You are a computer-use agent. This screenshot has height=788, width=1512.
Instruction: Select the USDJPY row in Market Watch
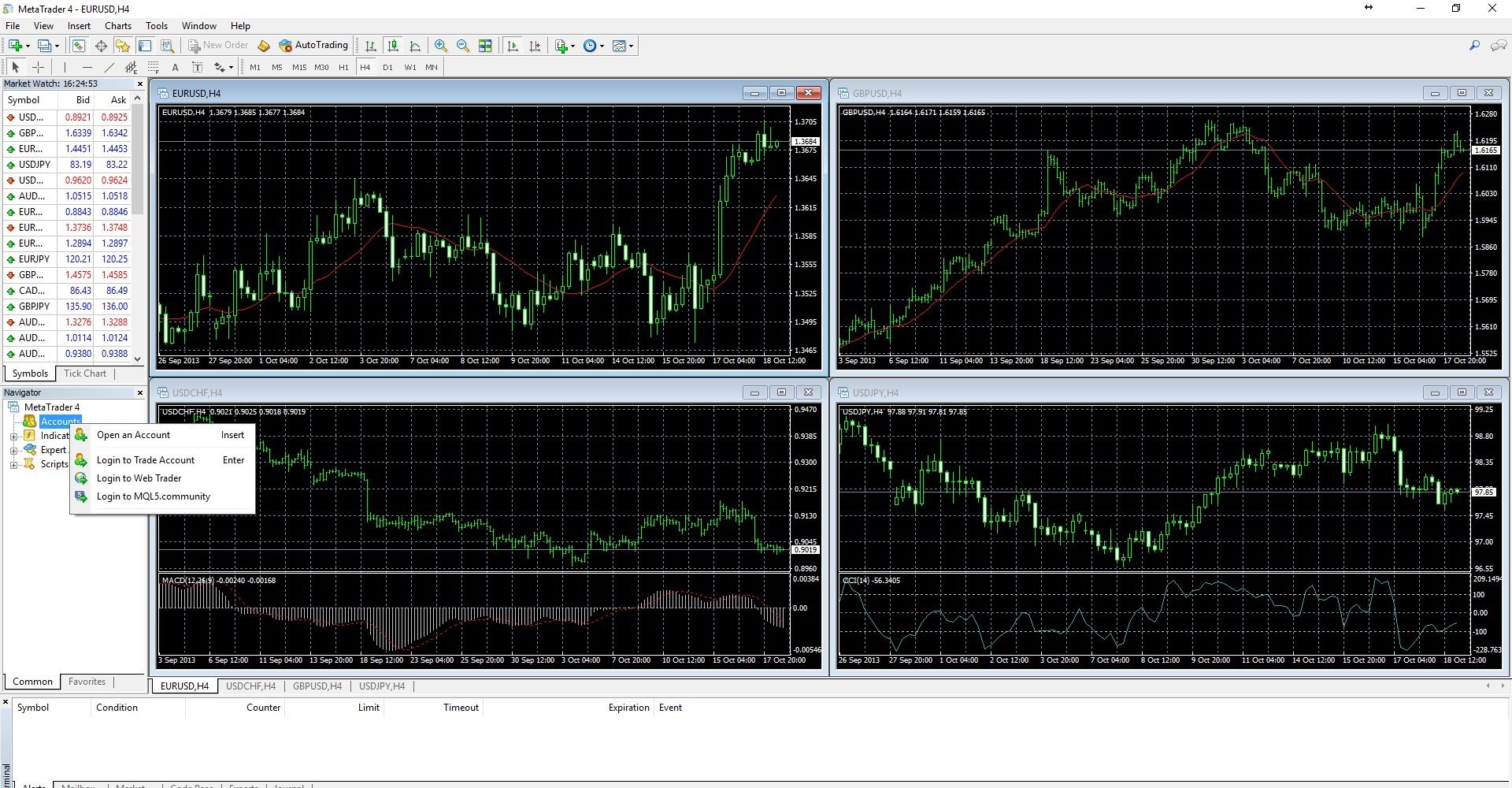[67, 165]
